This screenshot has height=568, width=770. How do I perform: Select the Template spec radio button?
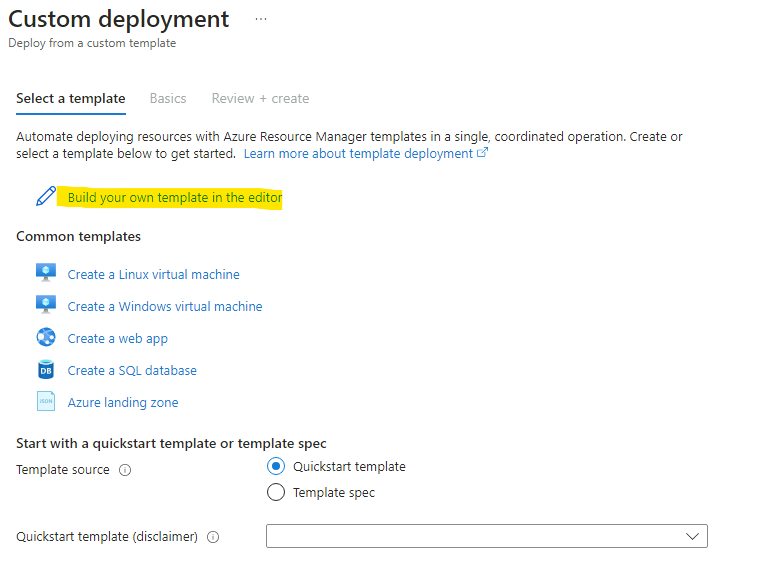point(276,492)
